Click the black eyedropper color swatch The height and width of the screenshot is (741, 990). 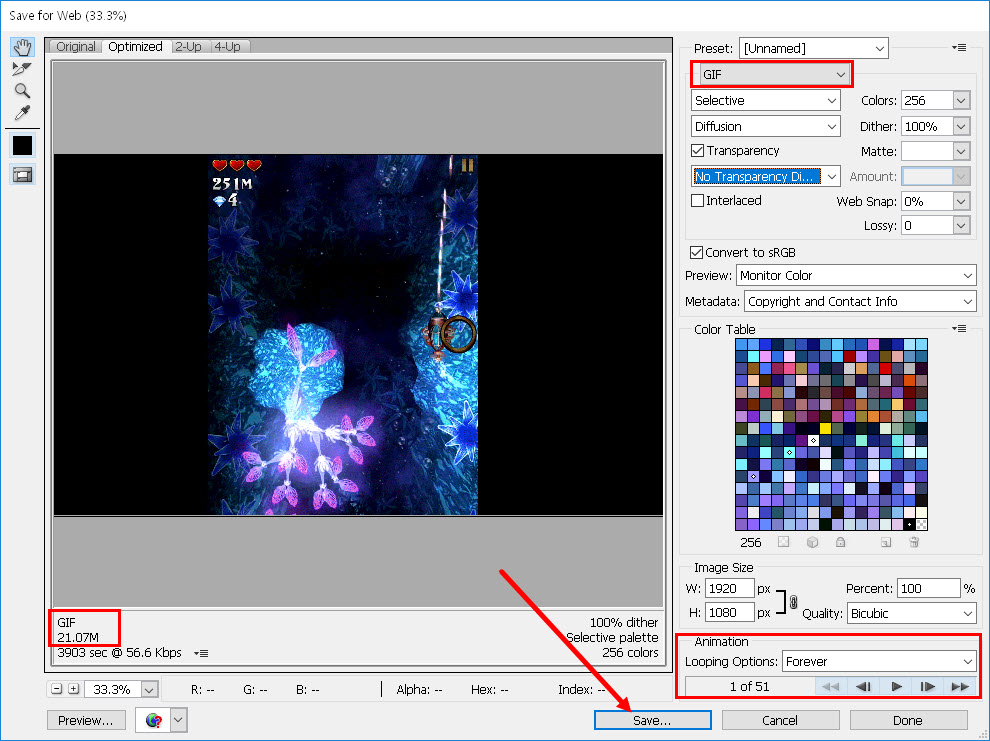pyautogui.click(x=23, y=146)
